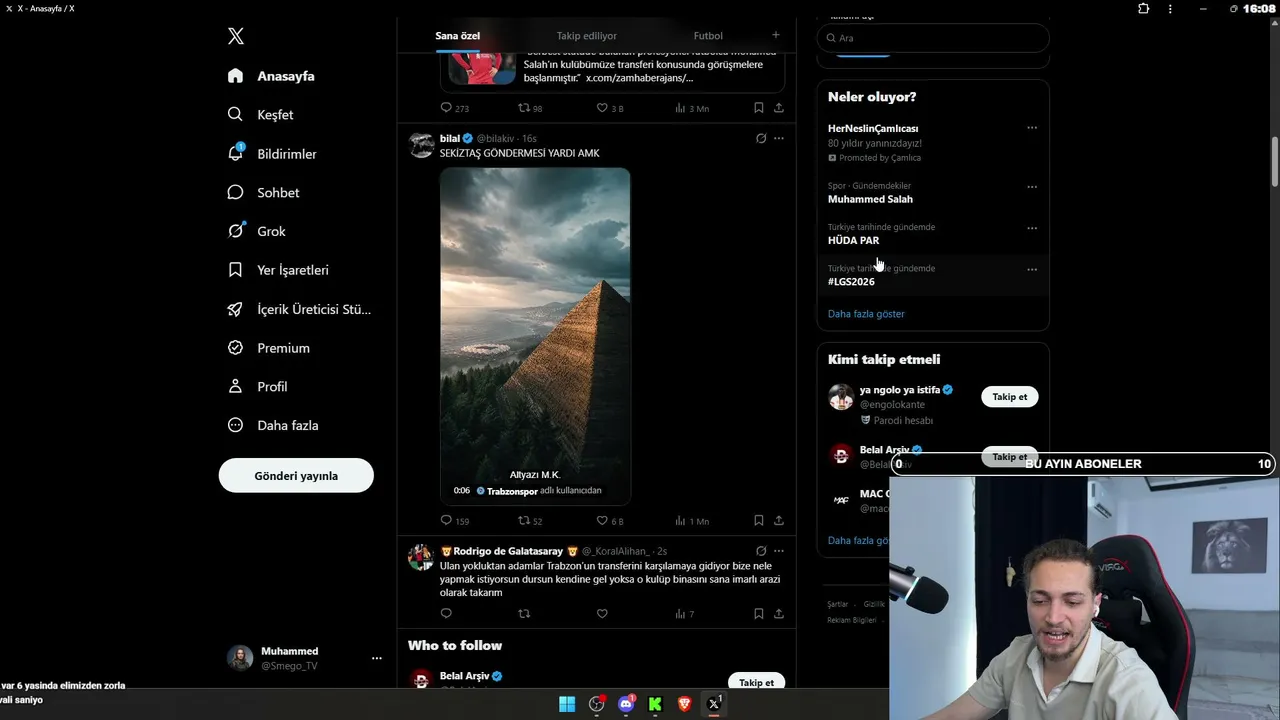Reply to bilal's post with 159 replies
Viewport: 1280px width, 720px height.
(454, 521)
